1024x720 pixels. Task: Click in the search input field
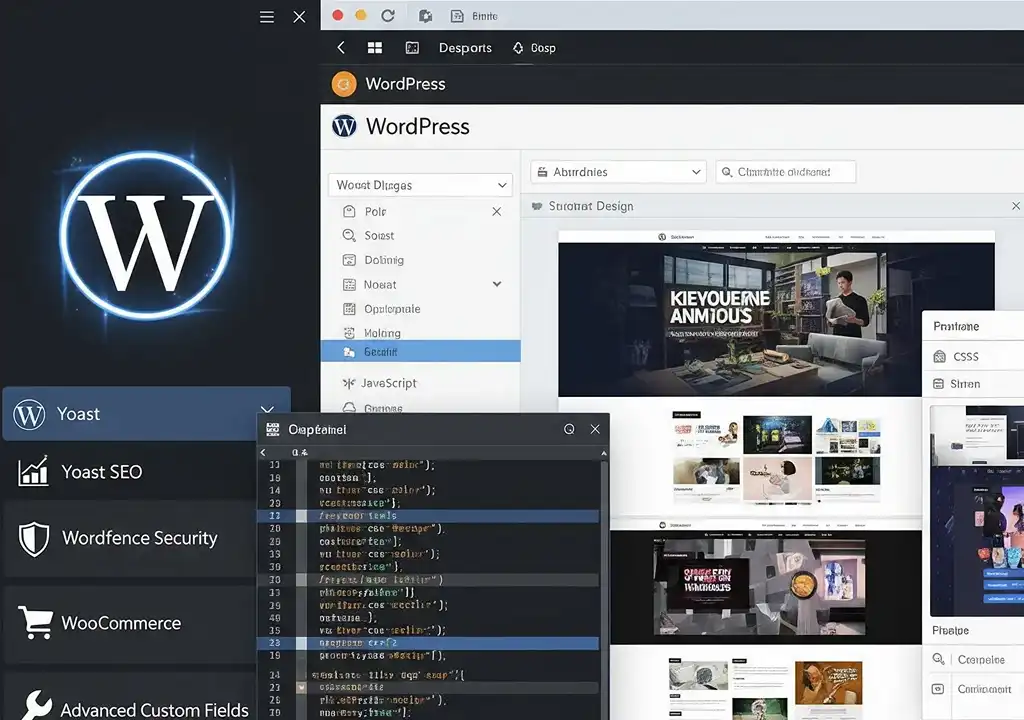point(786,172)
